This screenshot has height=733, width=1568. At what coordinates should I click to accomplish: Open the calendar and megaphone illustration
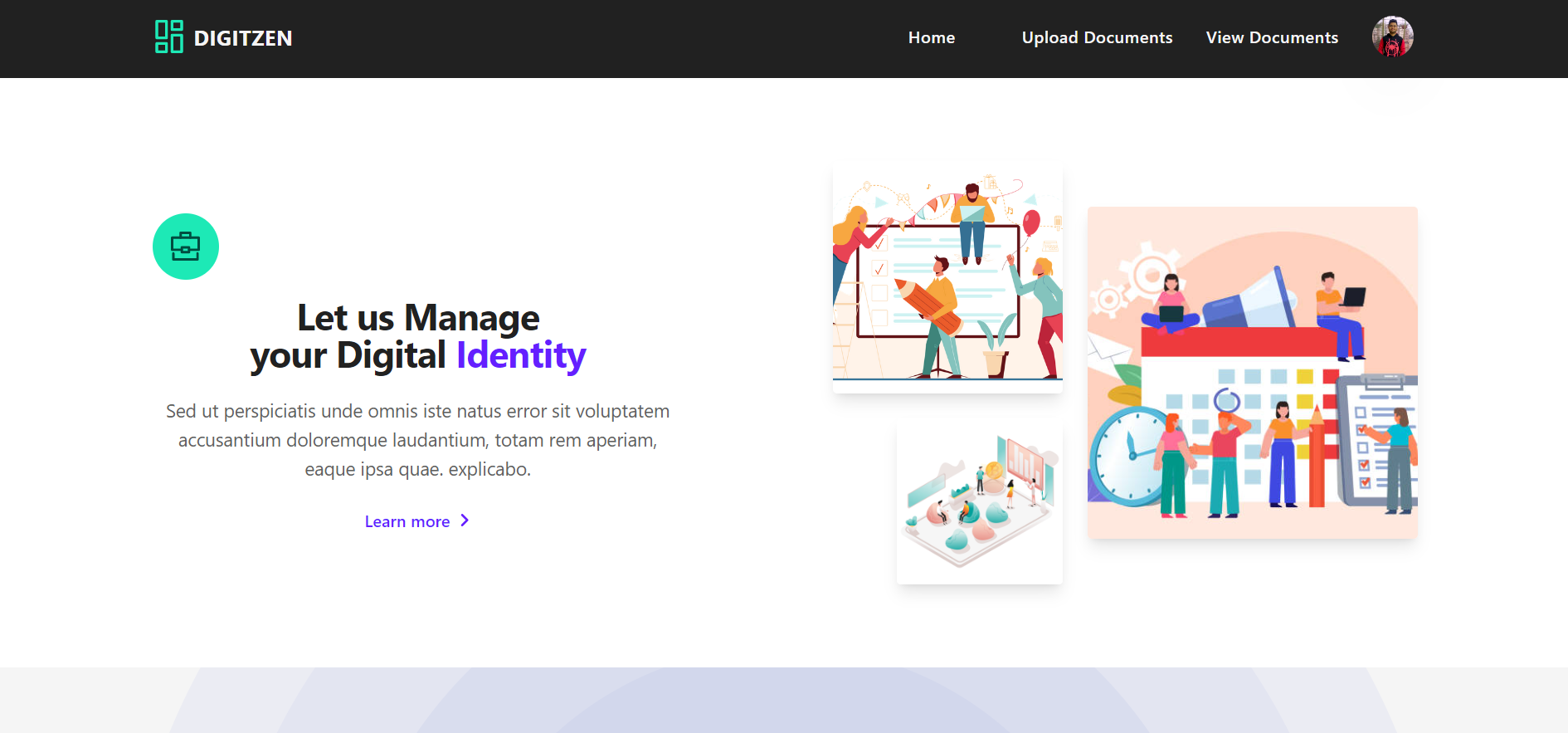1252,373
